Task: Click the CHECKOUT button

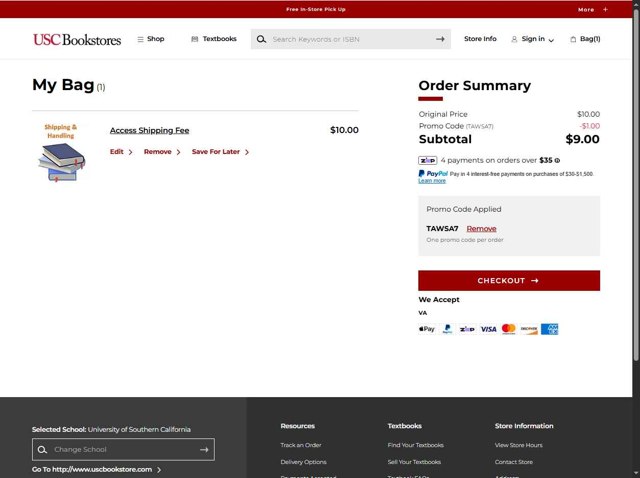Action: pos(509,280)
